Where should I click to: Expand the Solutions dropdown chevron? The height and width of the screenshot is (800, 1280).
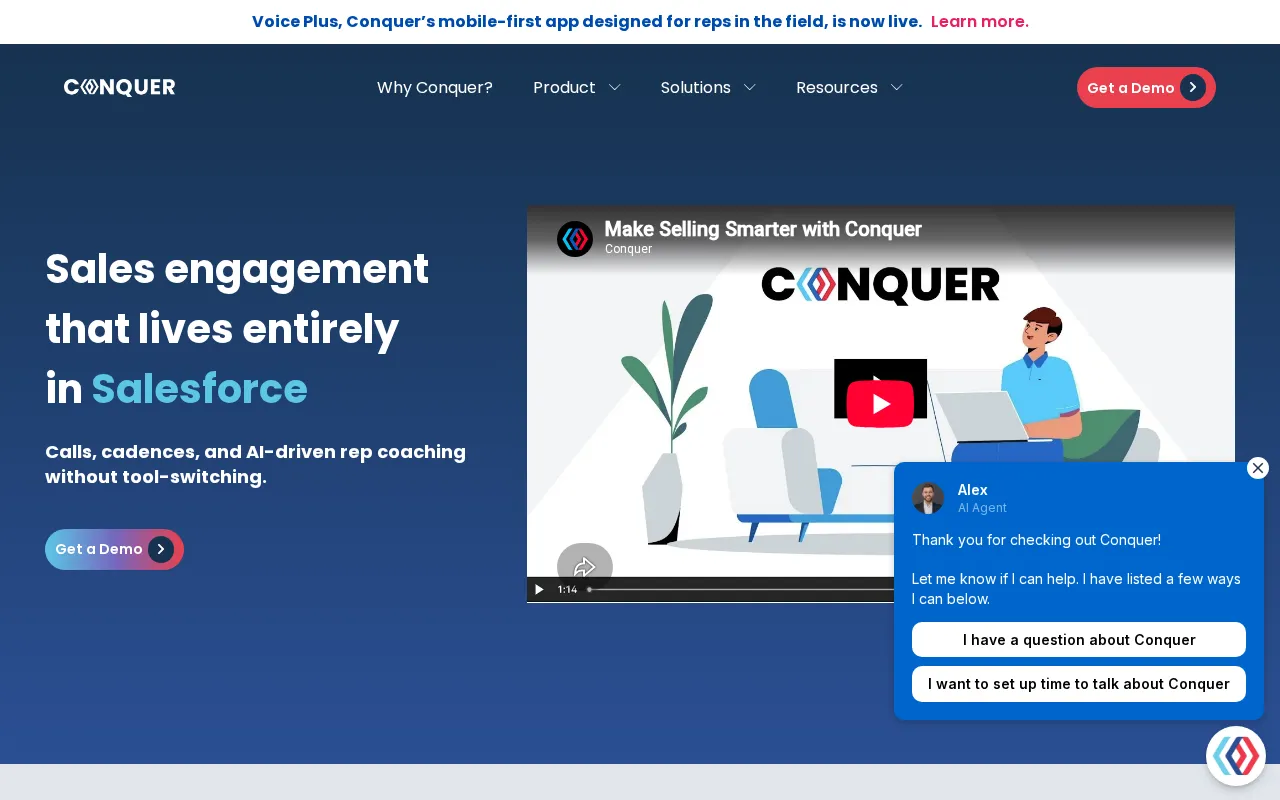pos(750,88)
